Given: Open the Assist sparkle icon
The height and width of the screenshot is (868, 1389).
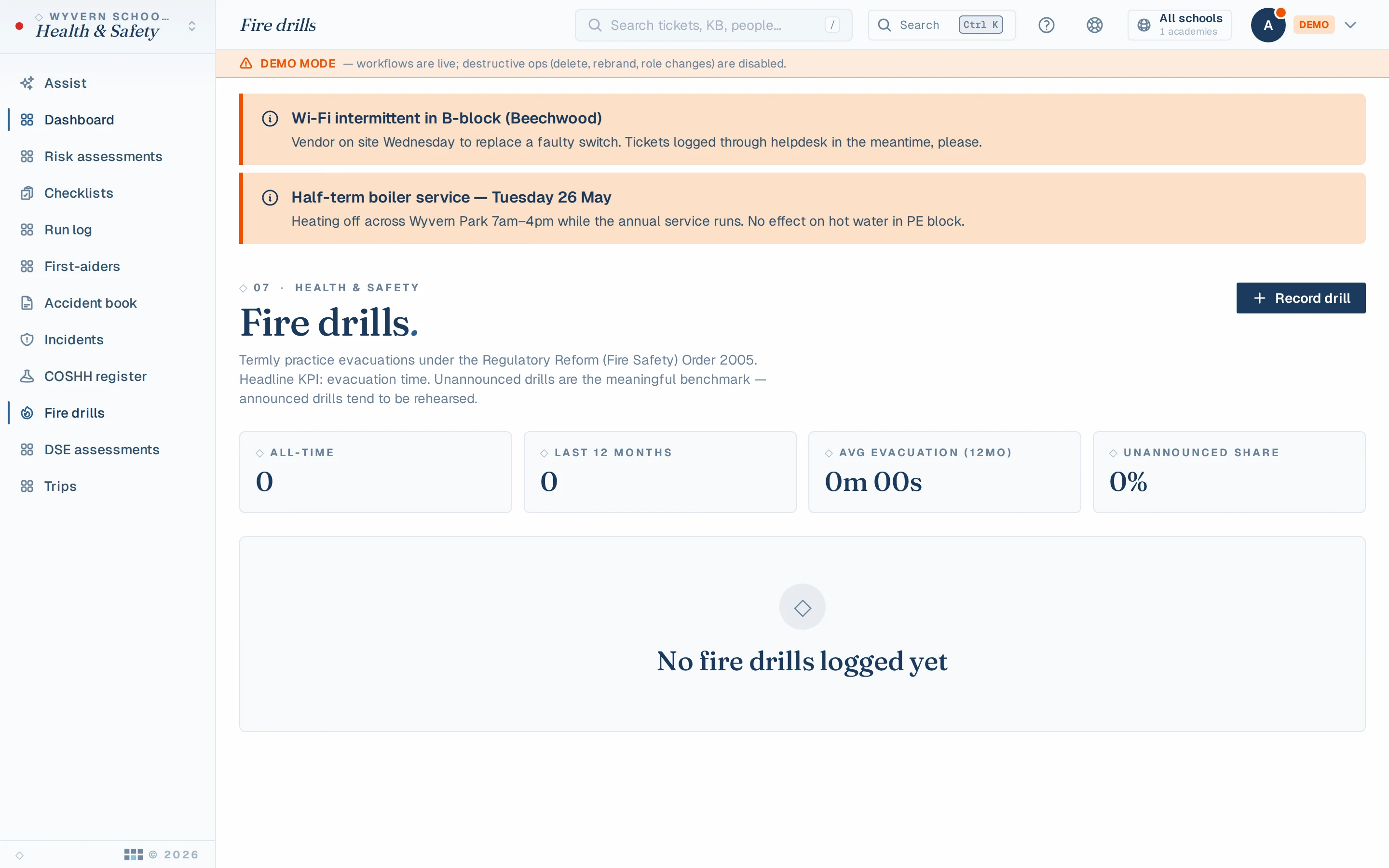Looking at the screenshot, I should 27,83.
